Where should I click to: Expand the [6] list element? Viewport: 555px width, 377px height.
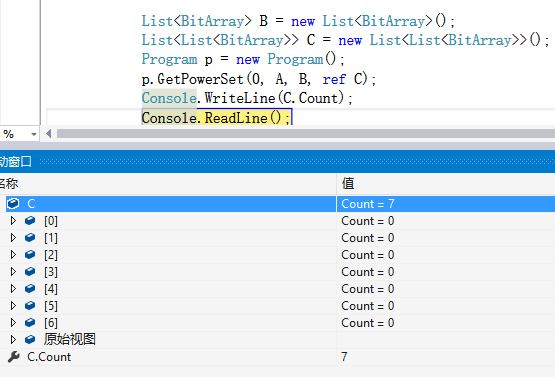[x=13, y=323]
